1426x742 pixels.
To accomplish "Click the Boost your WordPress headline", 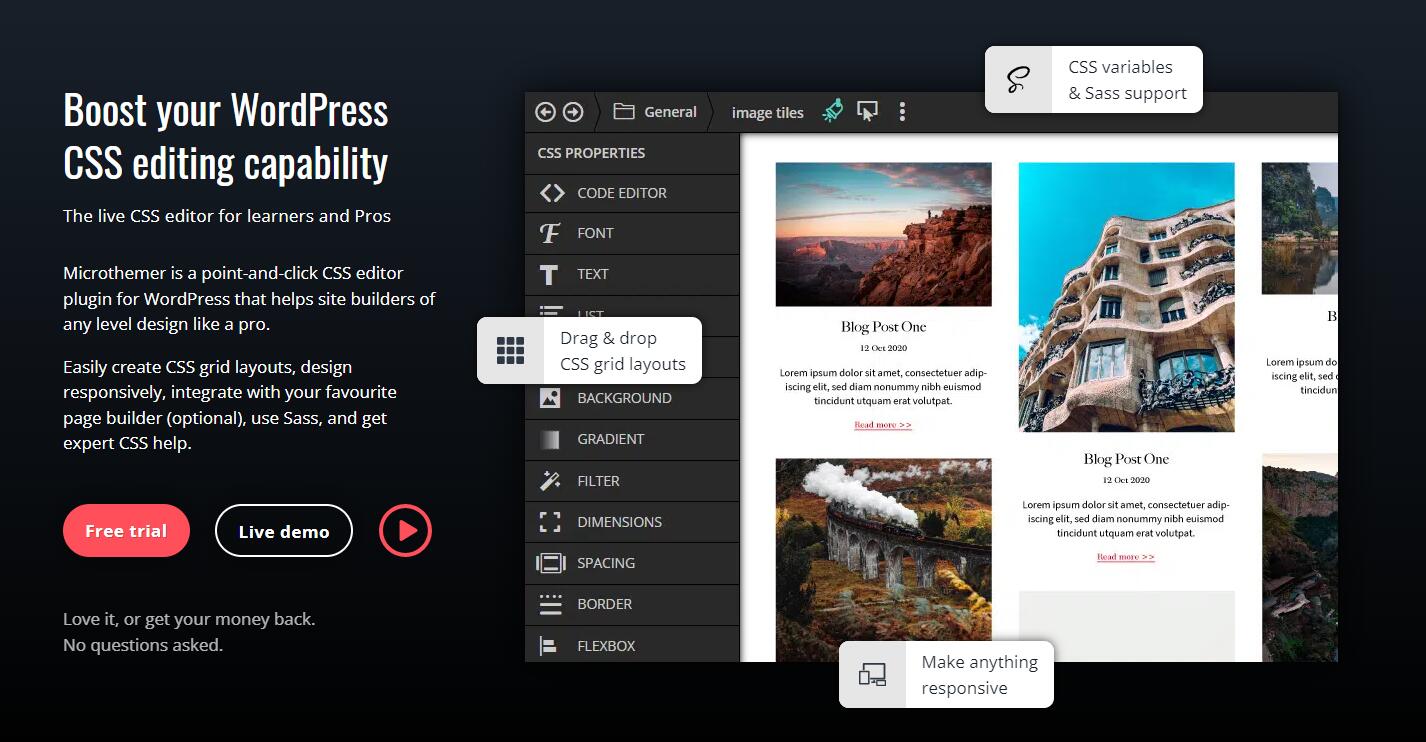I will click(226, 136).
